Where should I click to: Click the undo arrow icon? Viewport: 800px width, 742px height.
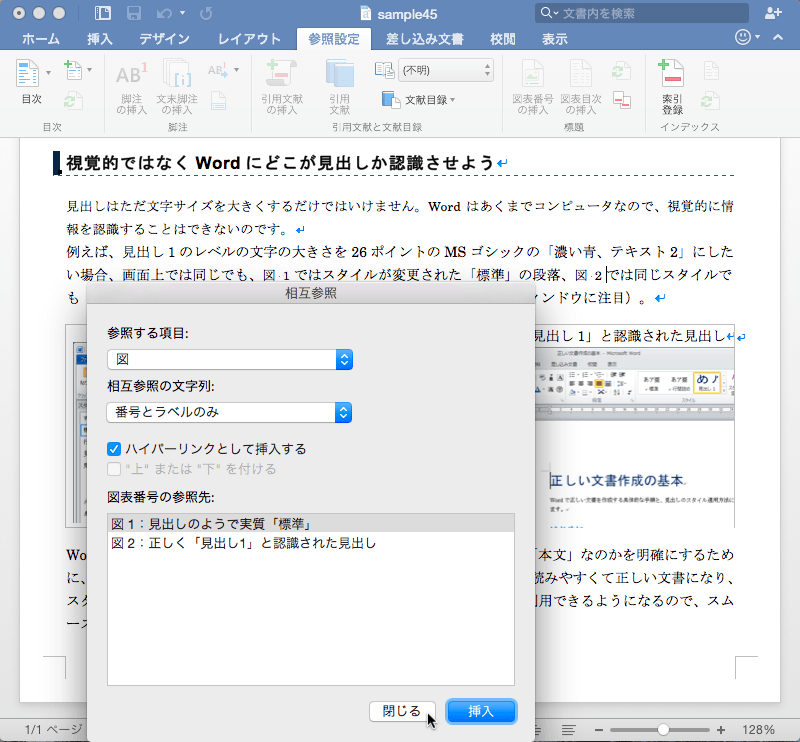point(165,13)
